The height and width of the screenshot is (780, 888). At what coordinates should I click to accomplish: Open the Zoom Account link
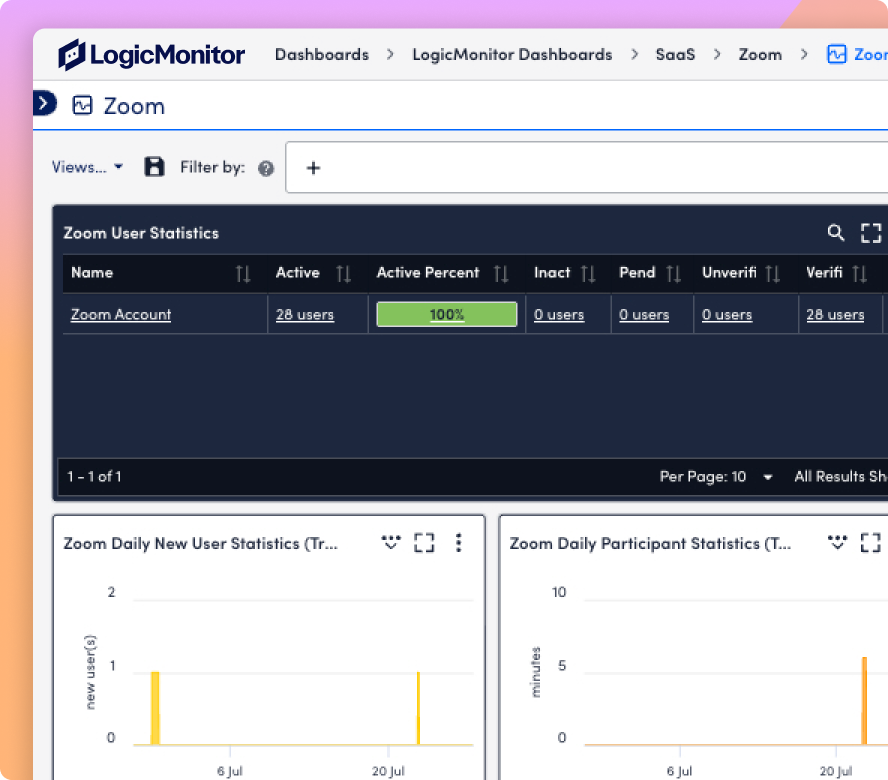[x=121, y=314]
